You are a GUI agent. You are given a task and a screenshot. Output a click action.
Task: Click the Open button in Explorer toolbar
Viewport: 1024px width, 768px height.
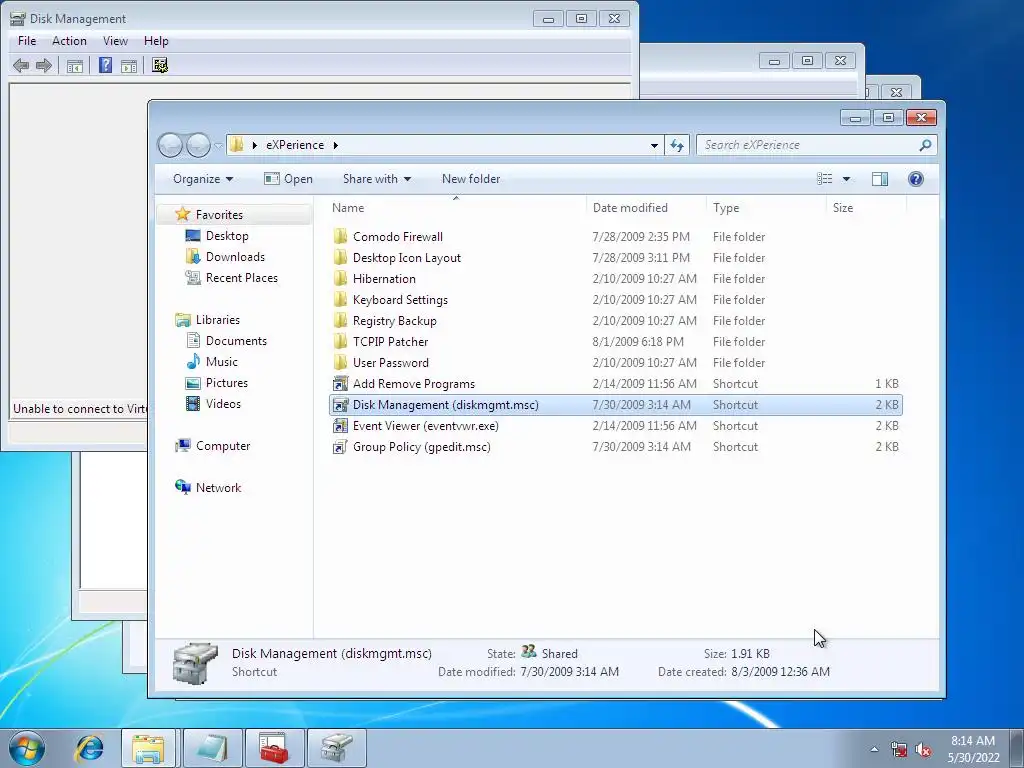coord(288,179)
